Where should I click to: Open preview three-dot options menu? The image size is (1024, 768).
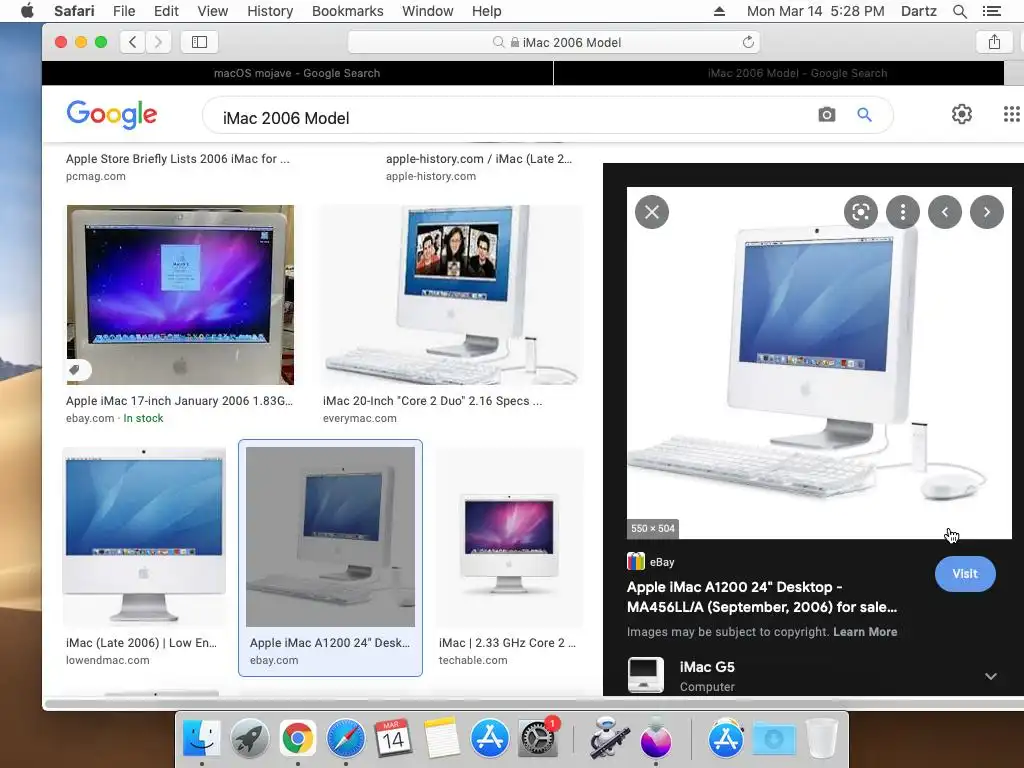point(903,212)
